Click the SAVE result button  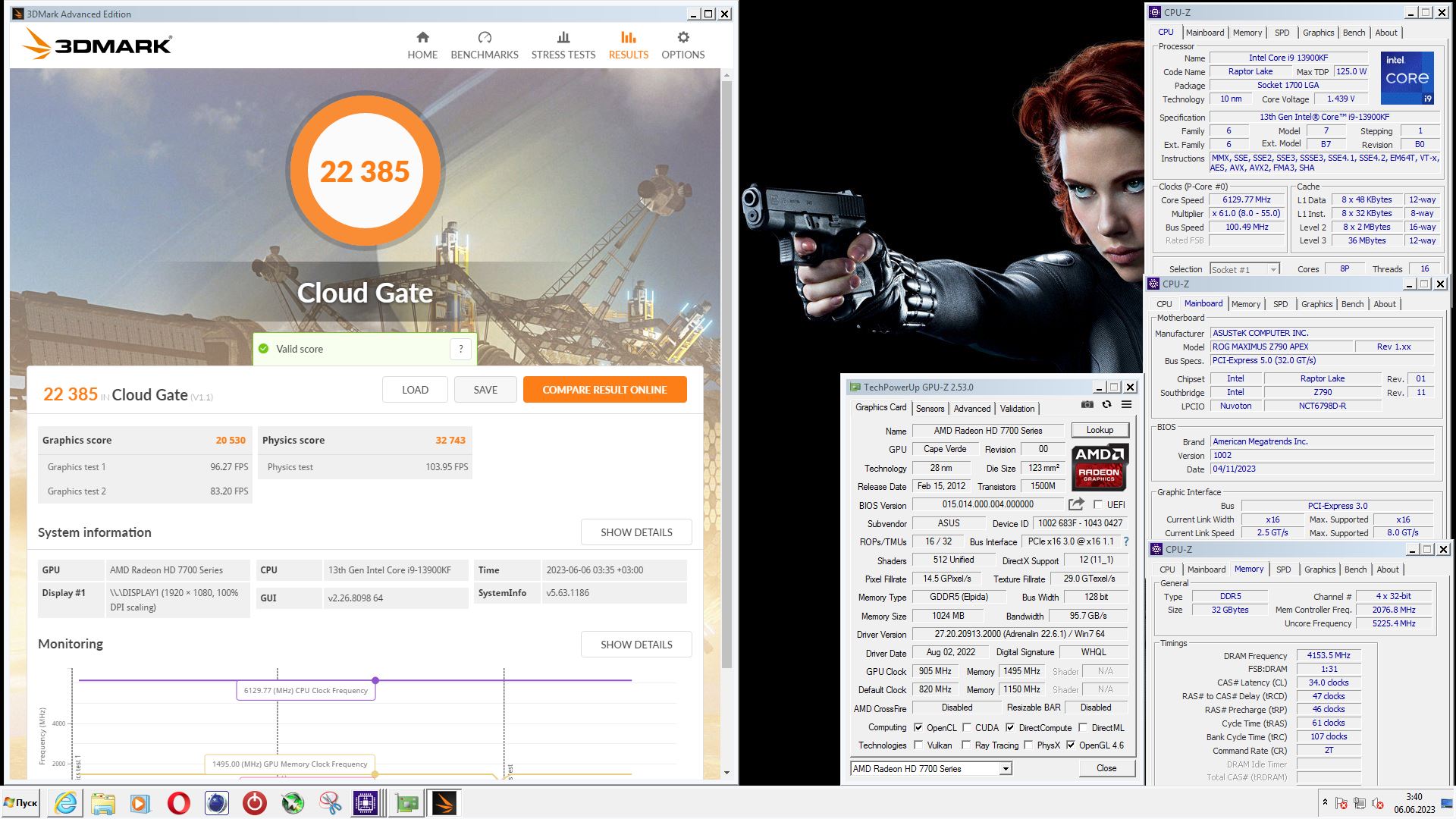pos(485,390)
